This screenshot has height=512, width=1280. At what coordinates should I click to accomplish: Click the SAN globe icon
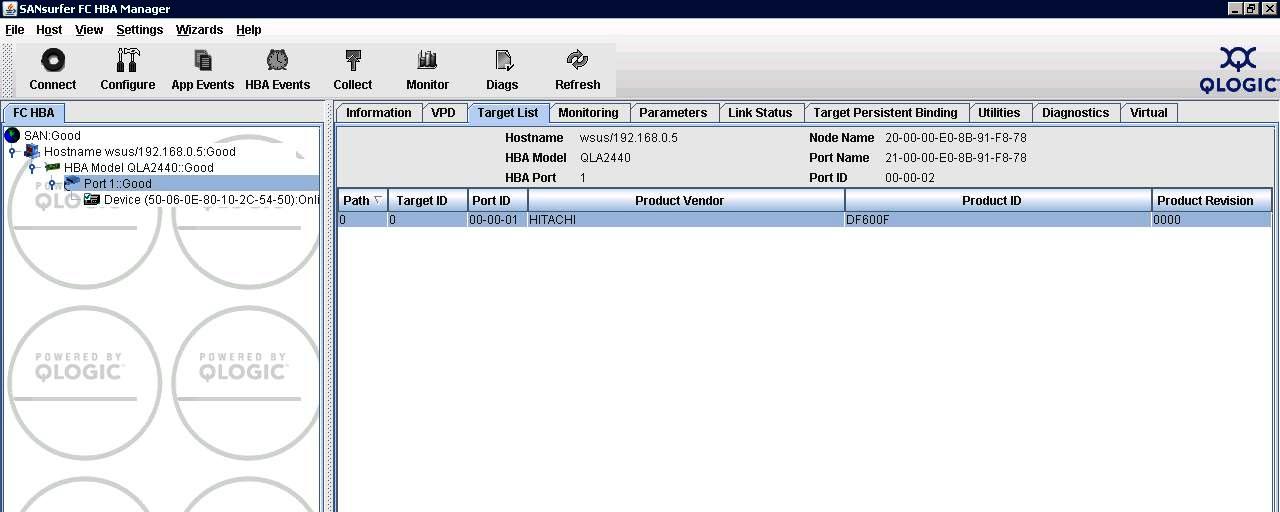13,135
